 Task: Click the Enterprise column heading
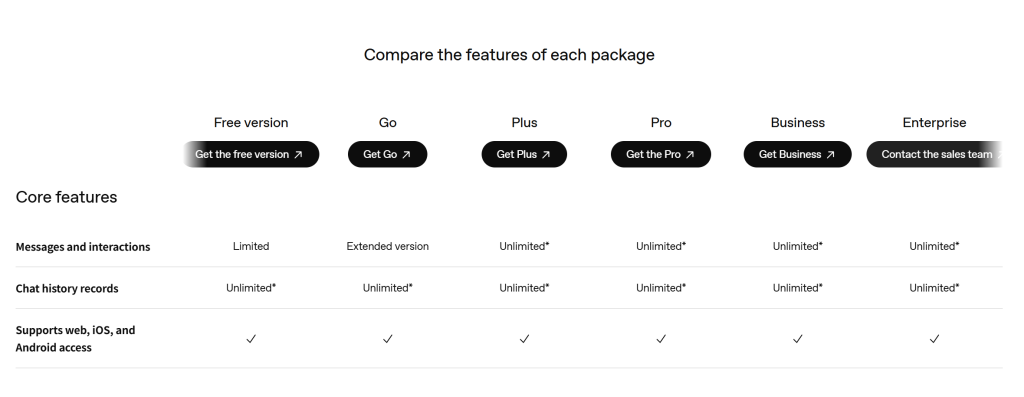click(x=935, y=123)
